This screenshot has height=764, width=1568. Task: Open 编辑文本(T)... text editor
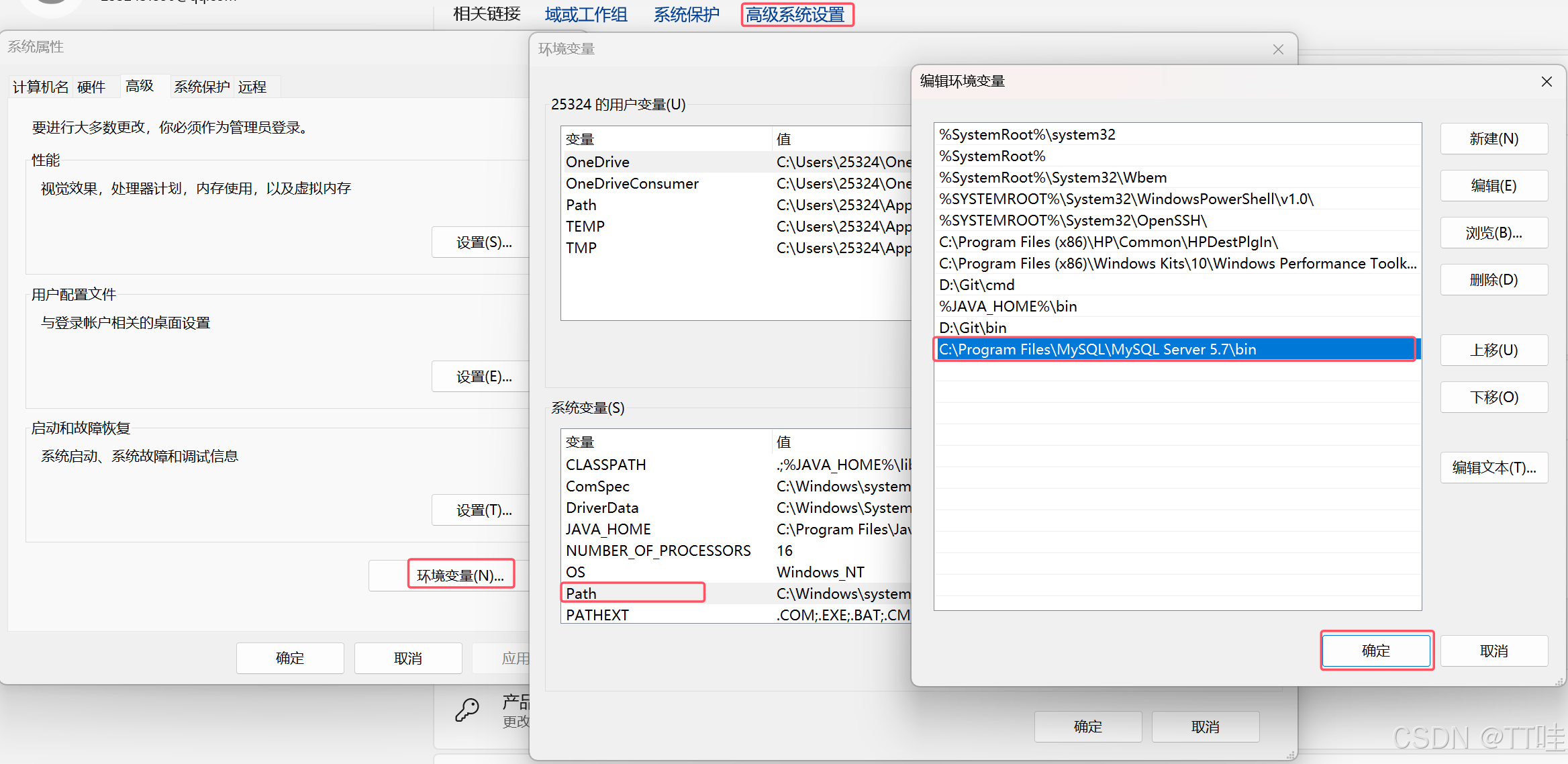coord(1493,468)
